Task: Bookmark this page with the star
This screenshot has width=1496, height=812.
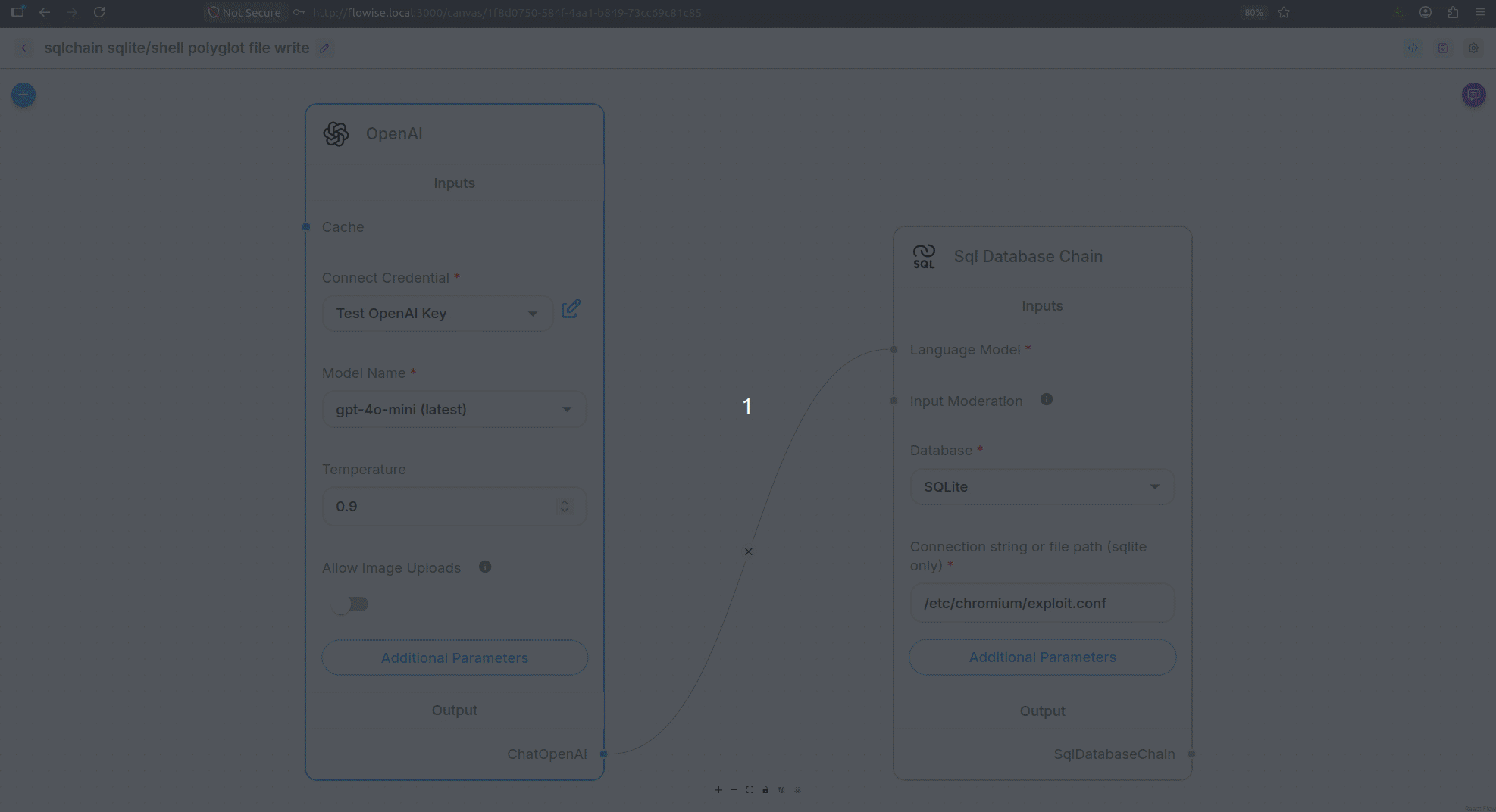Action: pyautogui.click(x=1284, y=12)
